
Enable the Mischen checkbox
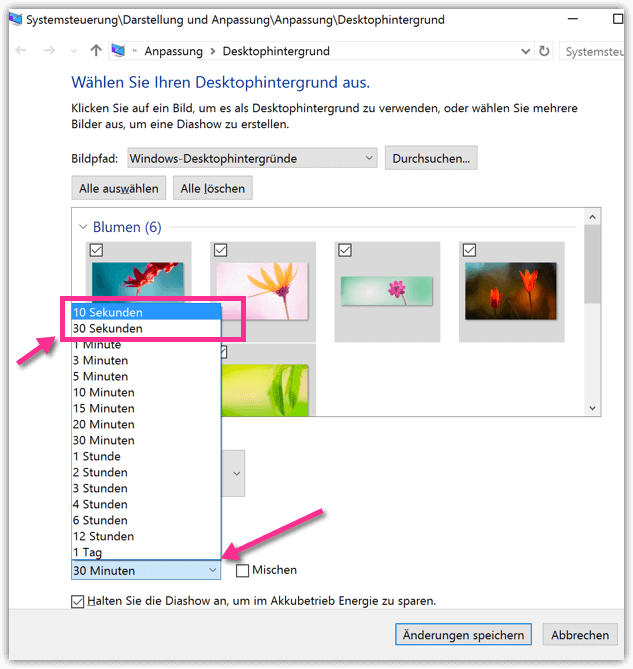point(242,570)
